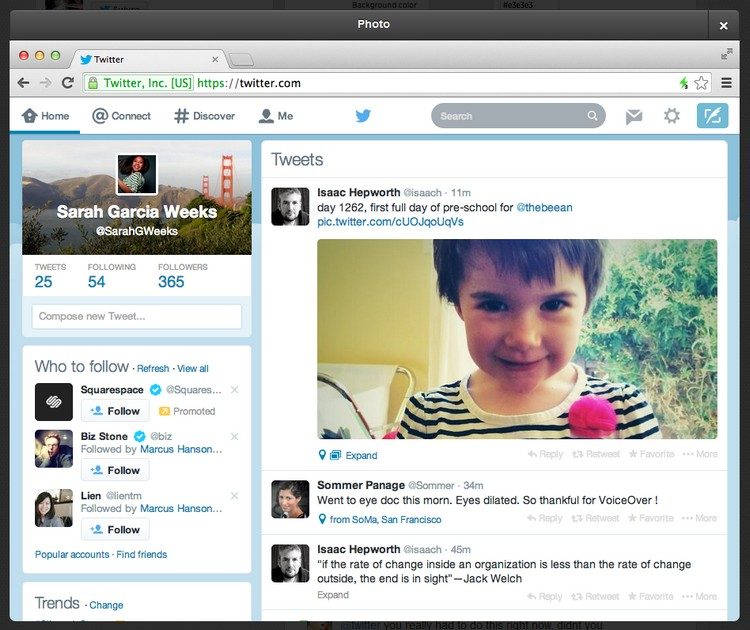Dismiss the Squarespace follow suggestion
750x630 pixels.
(235, 390)
